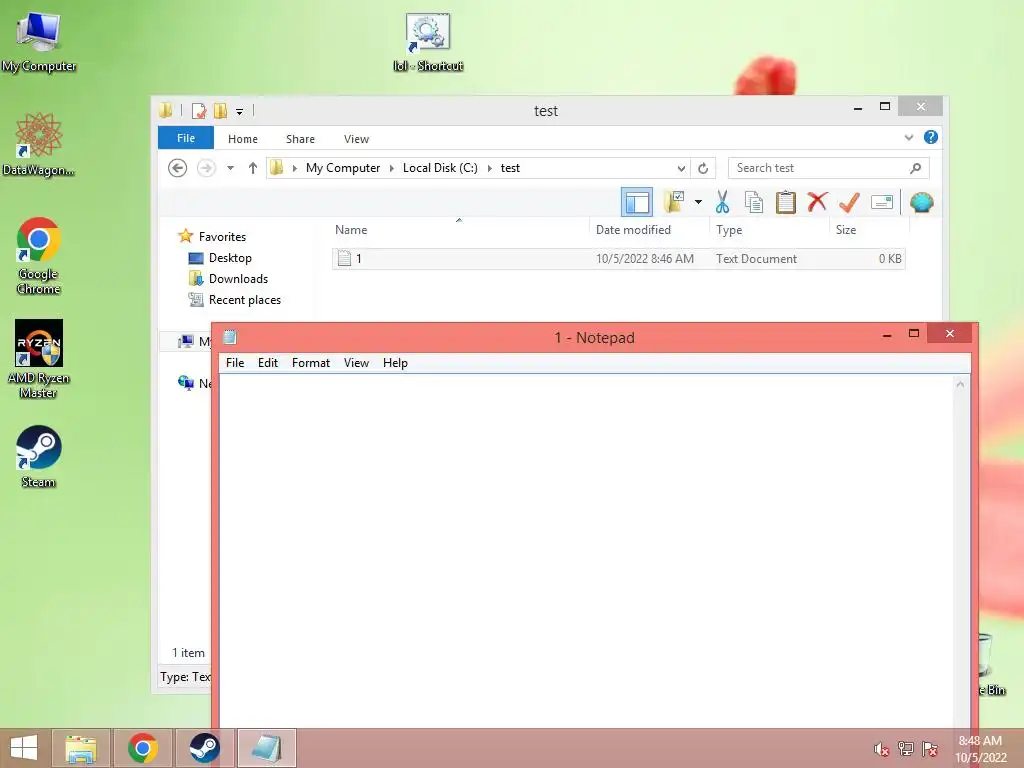The image size is (1024, 768).
Task: Click the muted volume tray icon
Action: coord(881,749)
